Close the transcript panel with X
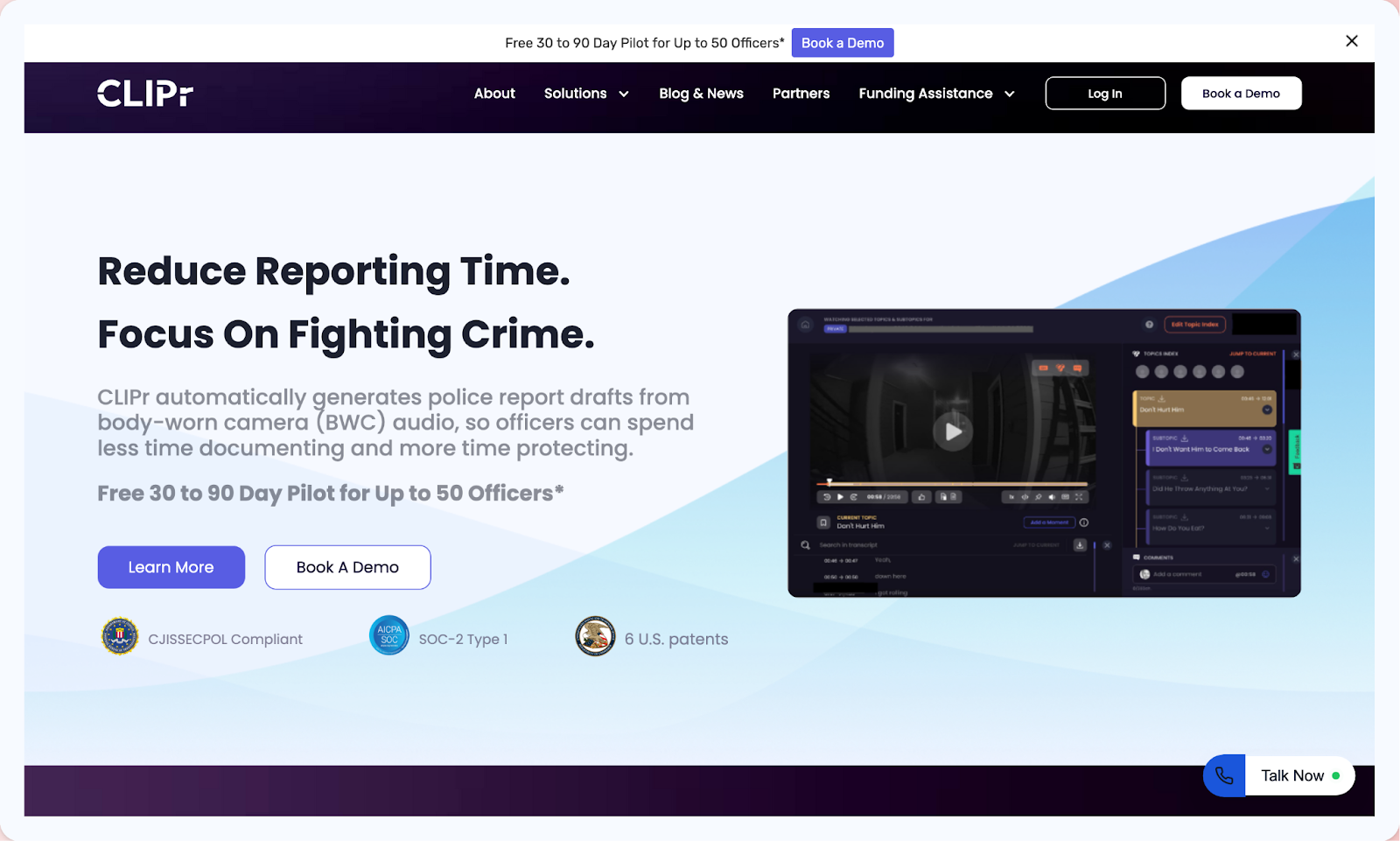This screenshot has width=1400, height=841. (1107, 545)
